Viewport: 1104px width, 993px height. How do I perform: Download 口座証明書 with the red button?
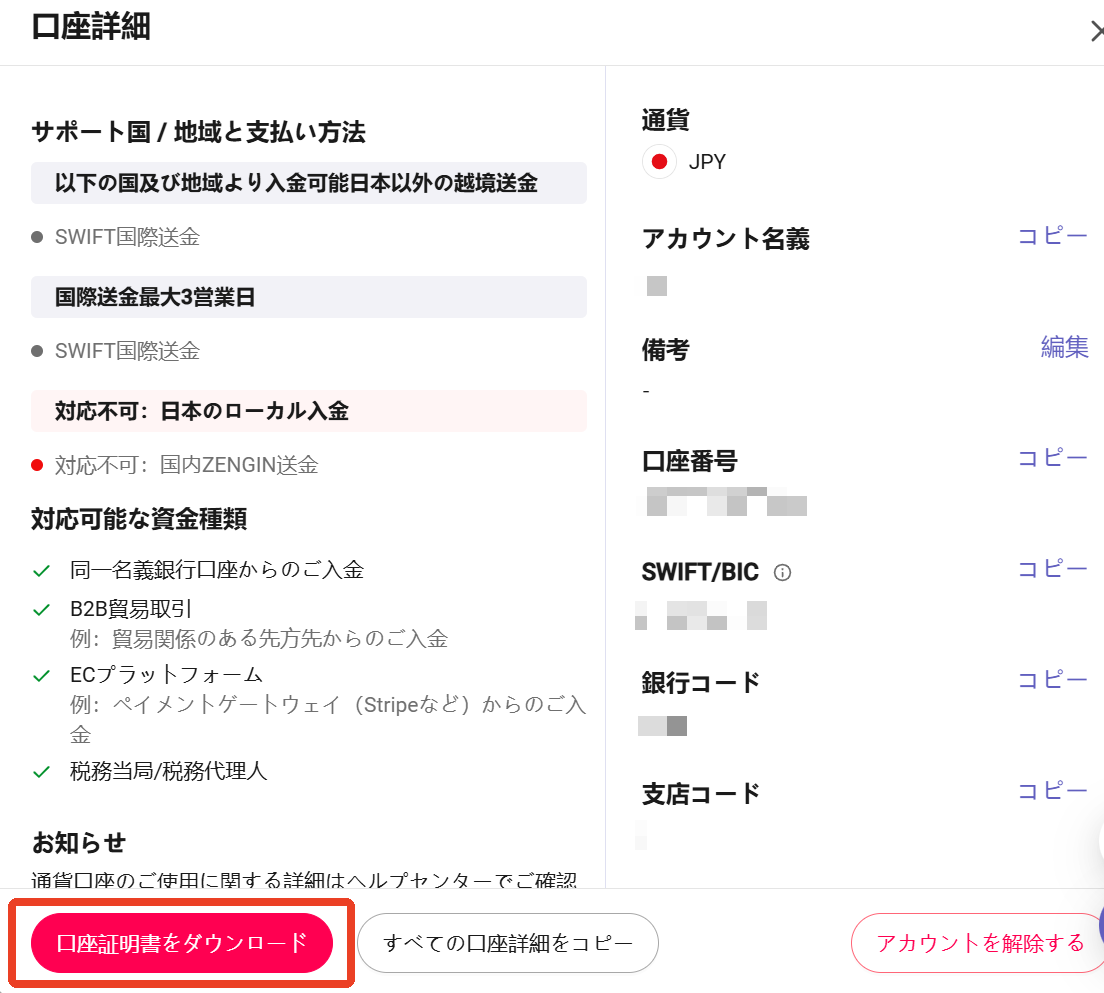click(x=182, y=943)
